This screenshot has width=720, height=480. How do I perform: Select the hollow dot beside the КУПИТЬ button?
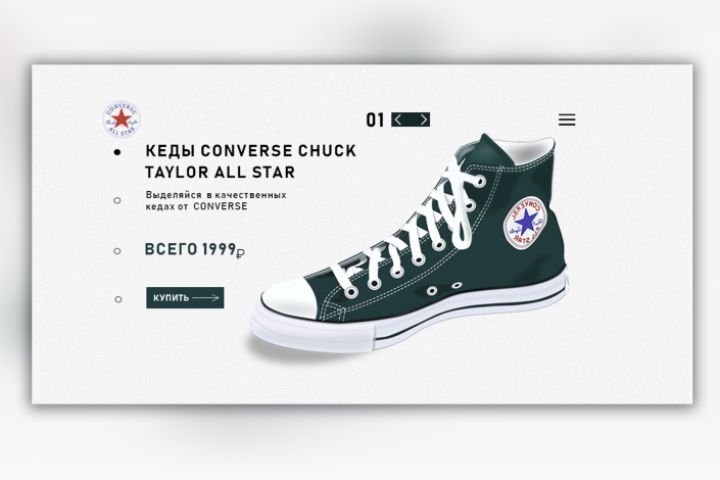[118, 299]
